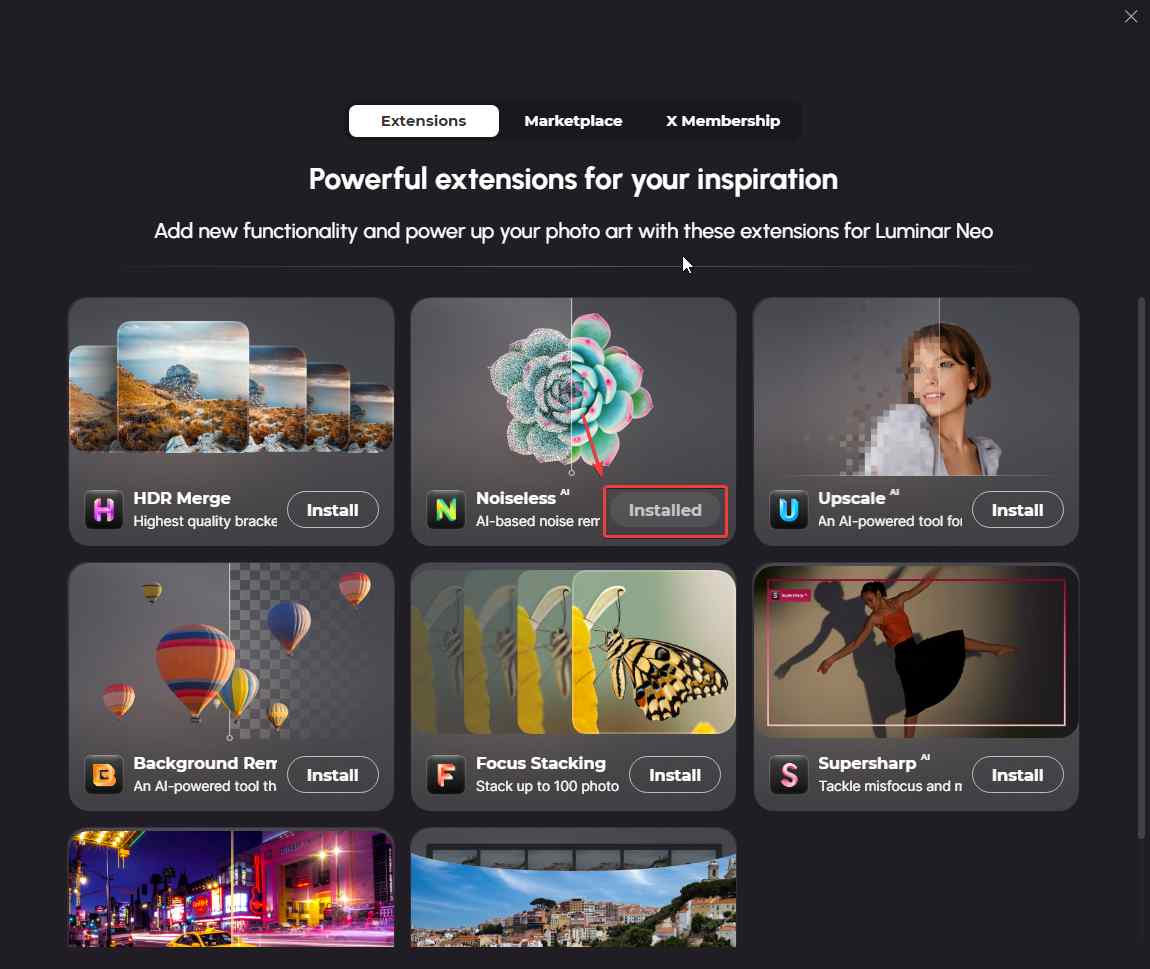Image resolution: width=1150 pixels, height=969 pixels.
Task: Install the Focus Stacking extension
Action: point(675,775)
